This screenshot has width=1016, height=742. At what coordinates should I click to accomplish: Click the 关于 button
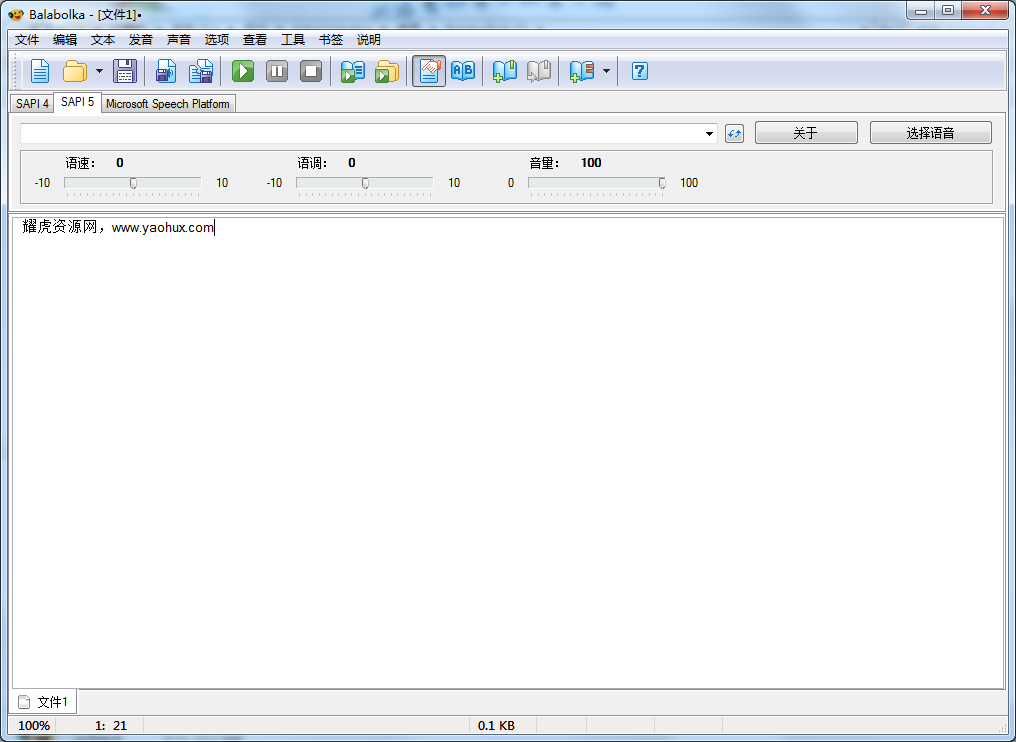(x=805, y=133)
